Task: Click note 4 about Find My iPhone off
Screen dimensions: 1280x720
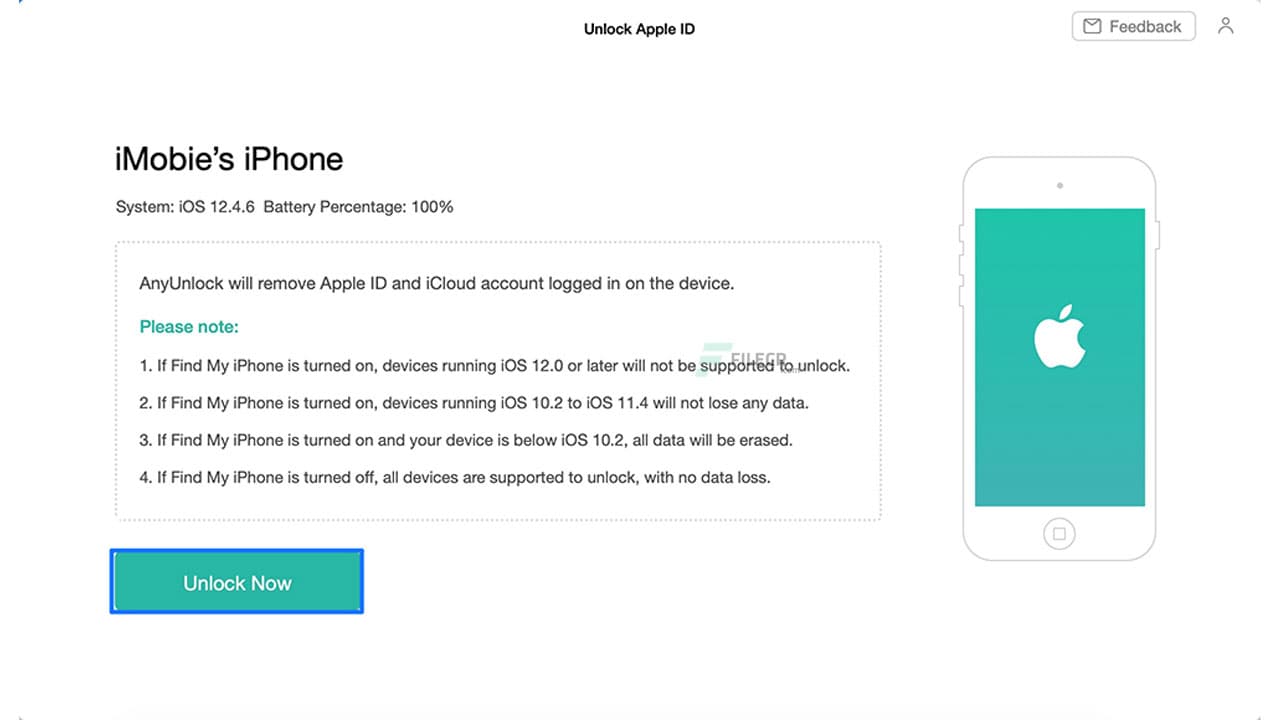Action: [x=454, y=477]
